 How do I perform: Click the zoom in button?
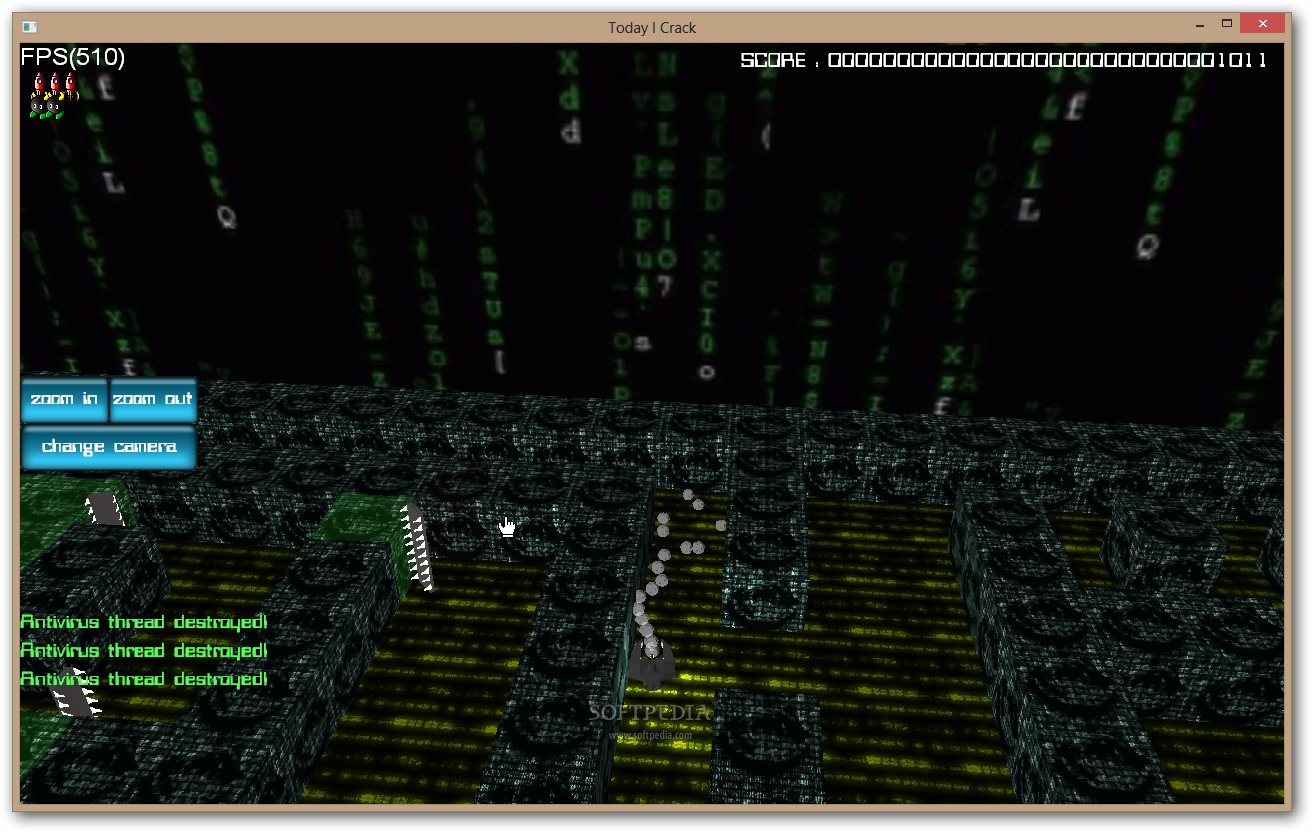(65, 400)
